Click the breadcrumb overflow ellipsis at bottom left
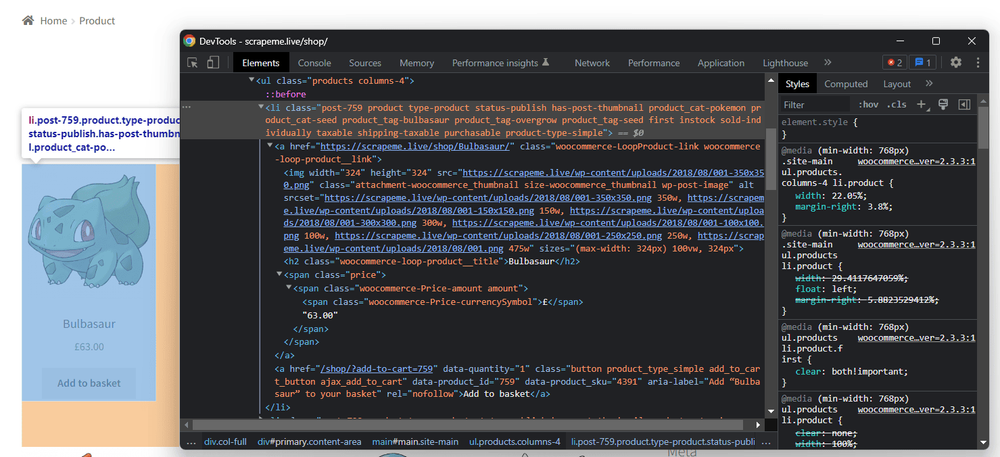1000x457 pixels. 191,441
